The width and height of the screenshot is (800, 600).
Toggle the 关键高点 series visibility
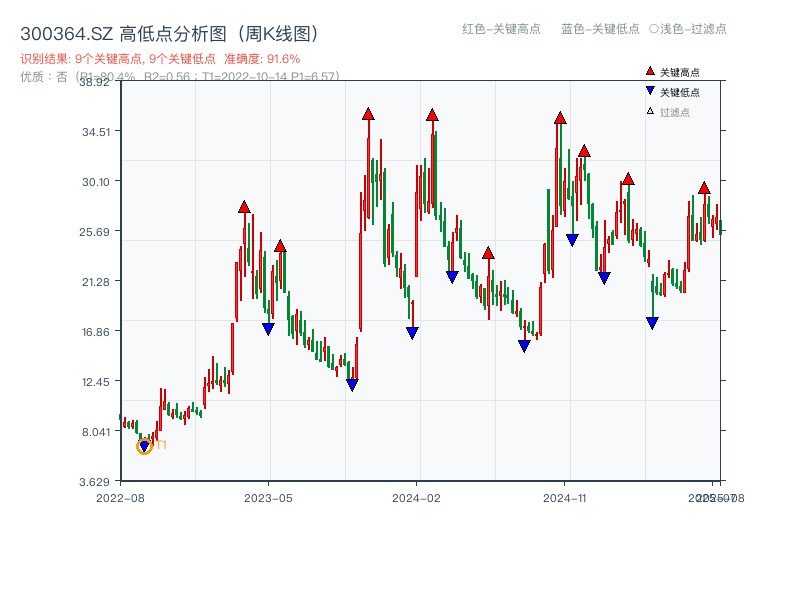click(x=678, y=71)
